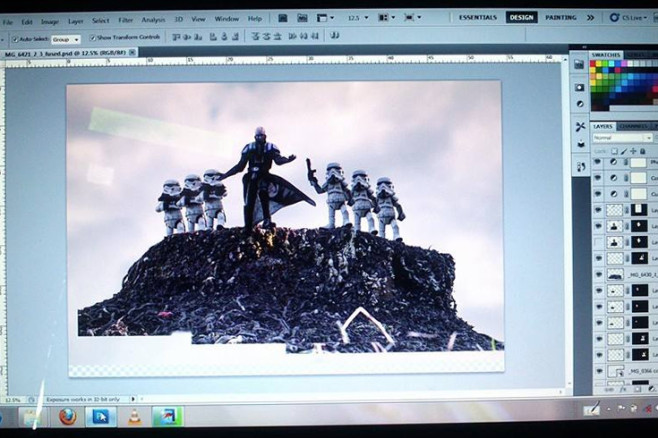This screenshot has width=658, height=438.
Task: Open VLC media player from taskbar
Action: point(135,417)
